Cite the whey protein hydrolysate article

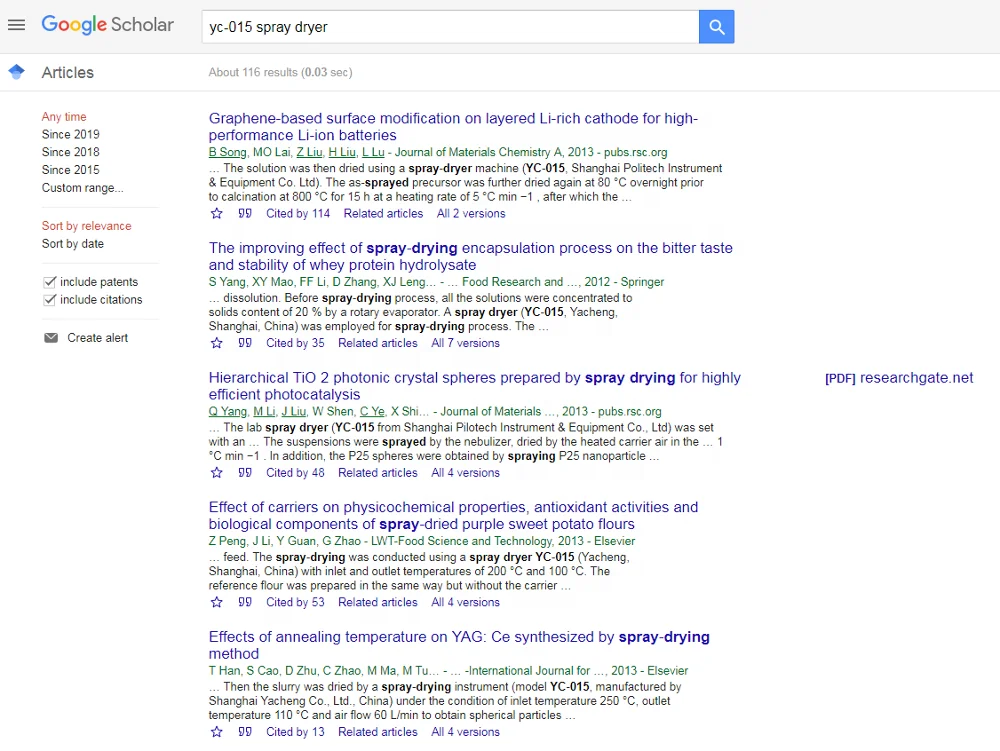point(245,343)
